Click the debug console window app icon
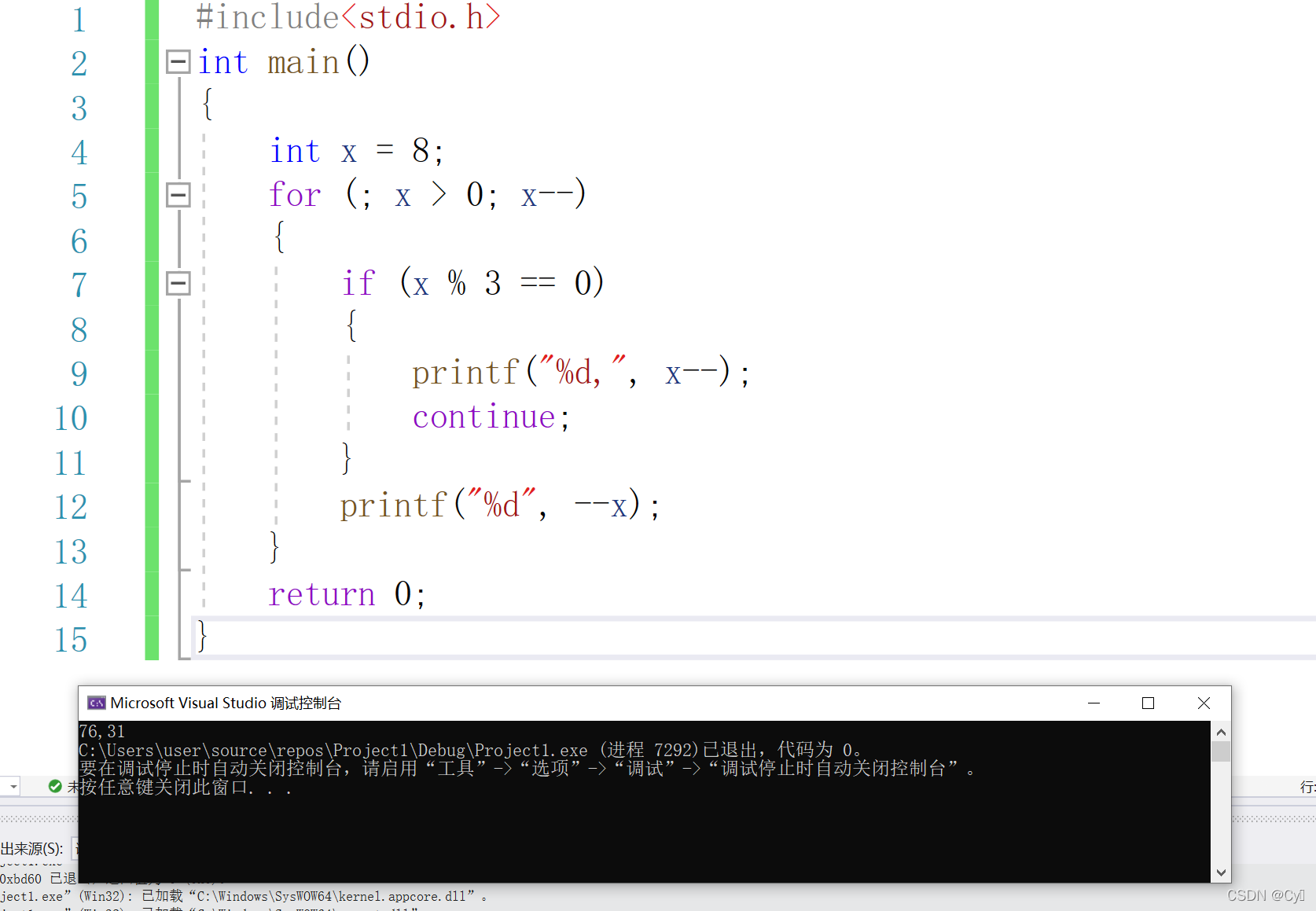Screen dimensions: 1316x911 (x=97, y=703)
